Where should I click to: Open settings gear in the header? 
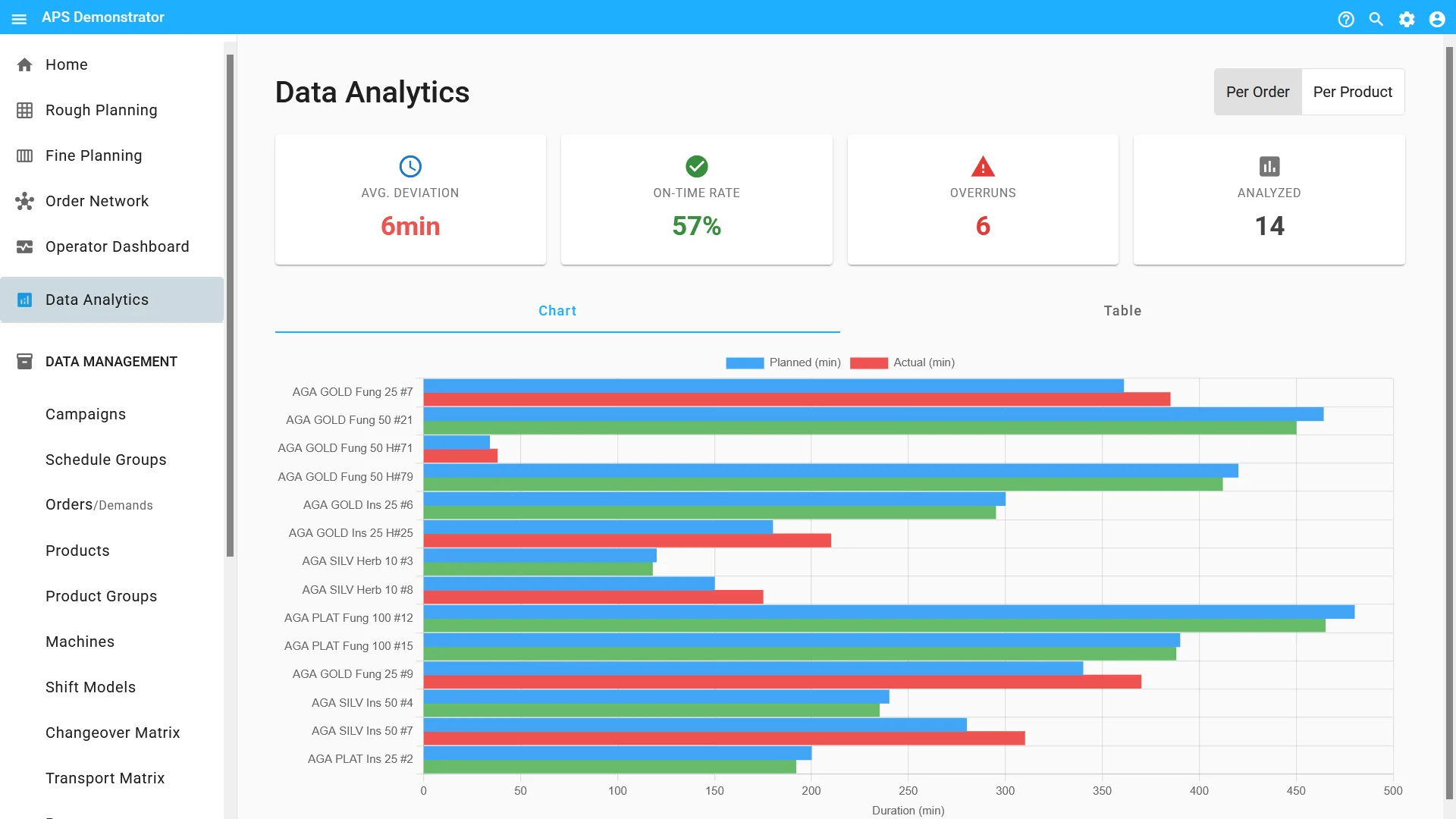[1407, 19]
